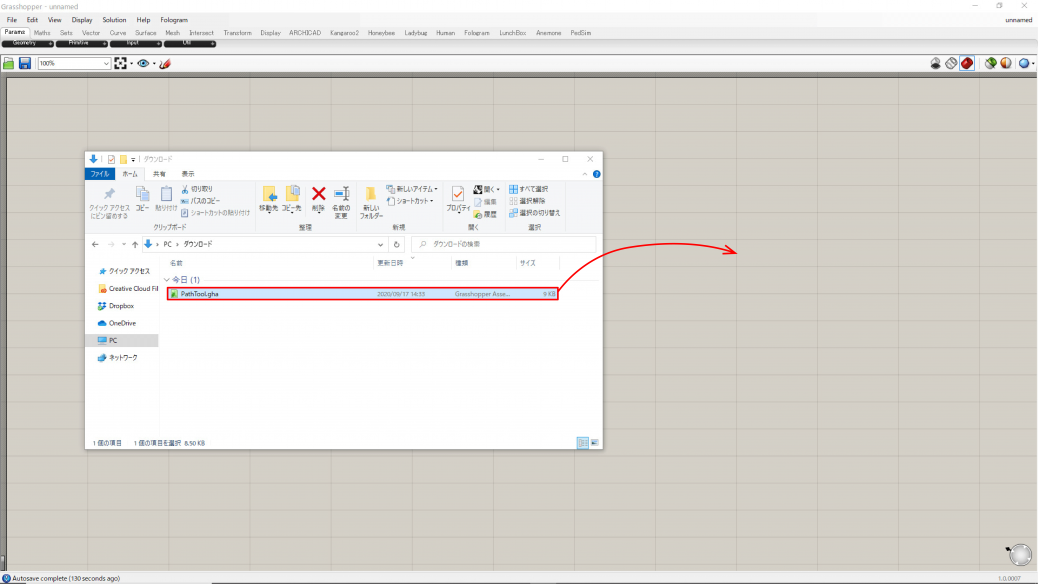Expand the eye named views dropdown arrow
Screen dimensions: 1038x584
[153, 63]
